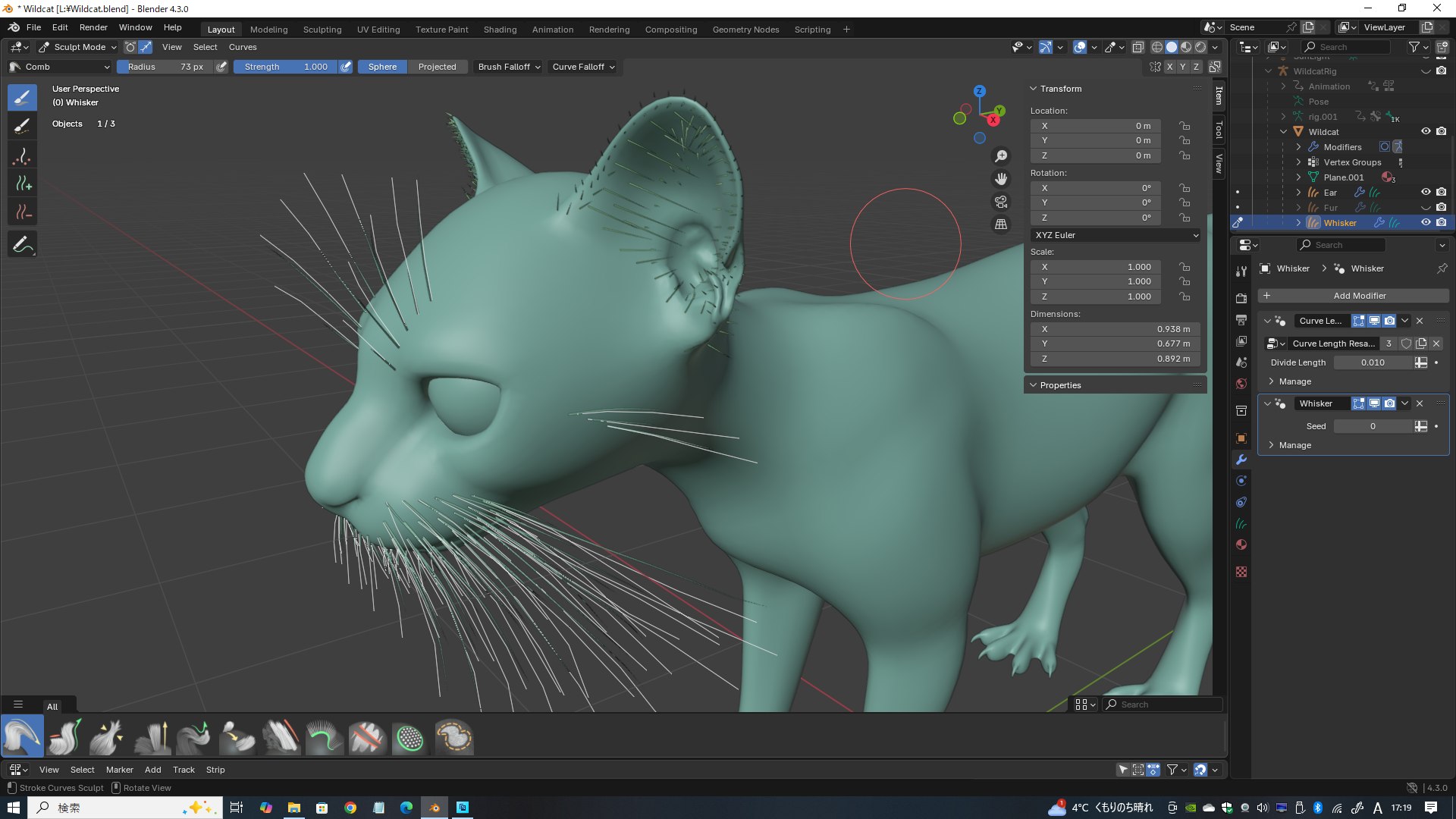Open the XYZ Euler rotation mode dropdown

tap(1115, 235)
